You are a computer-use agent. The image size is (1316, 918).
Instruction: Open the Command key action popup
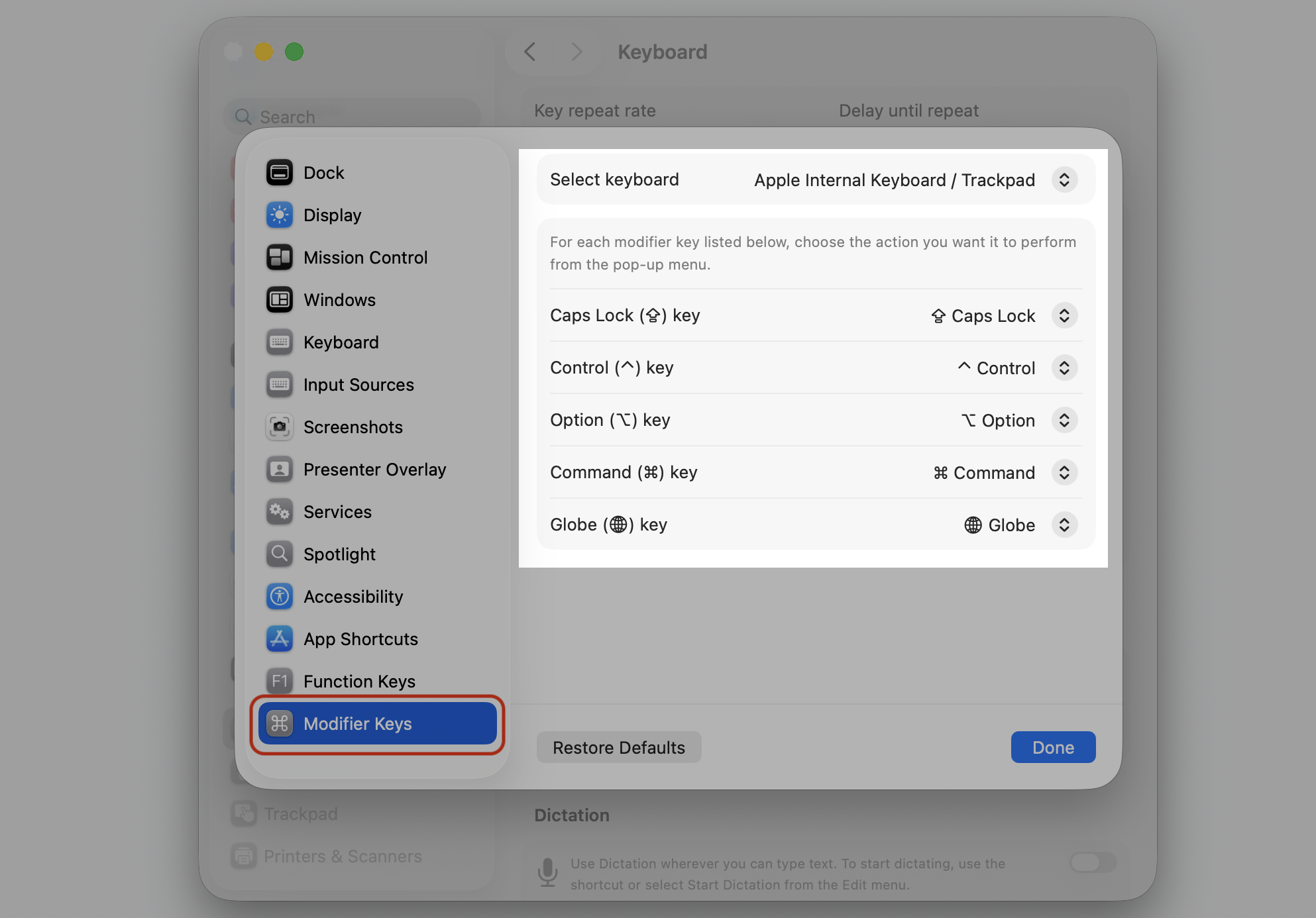[1064, 473]
